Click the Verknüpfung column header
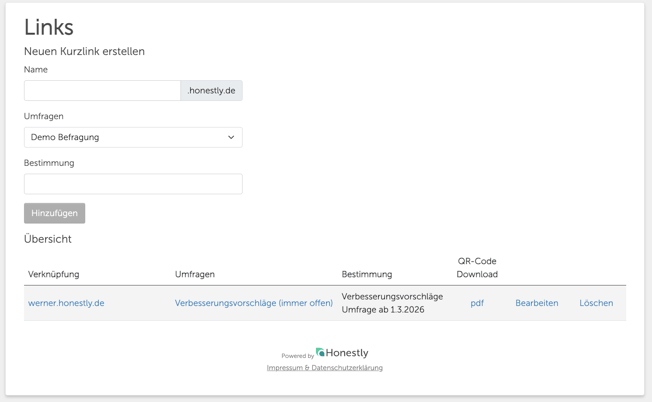The width and height of the screenshot is (652, 402). click(x=54, y=274)
